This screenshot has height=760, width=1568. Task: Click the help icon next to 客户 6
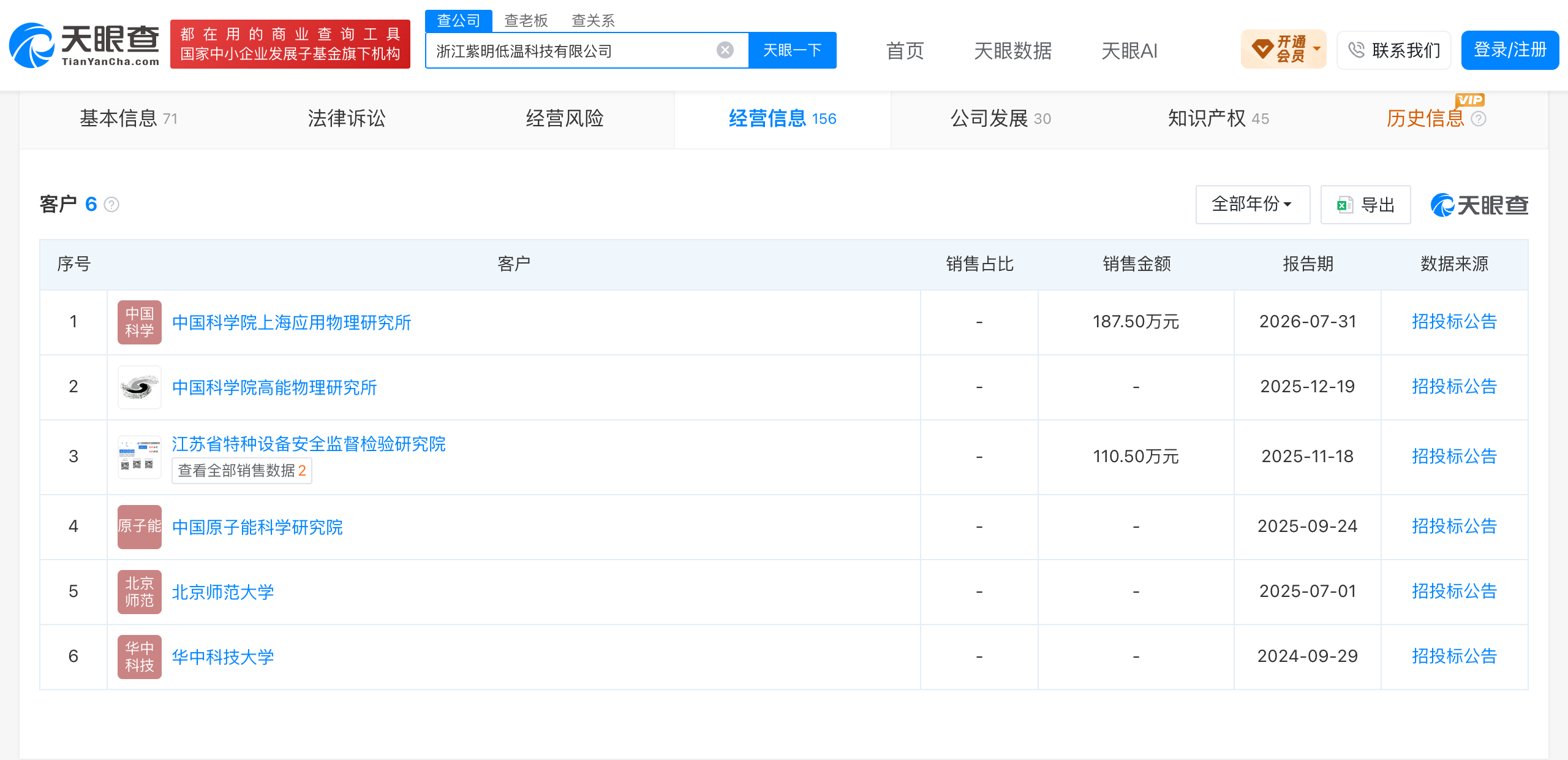click(x=111, y=204)
